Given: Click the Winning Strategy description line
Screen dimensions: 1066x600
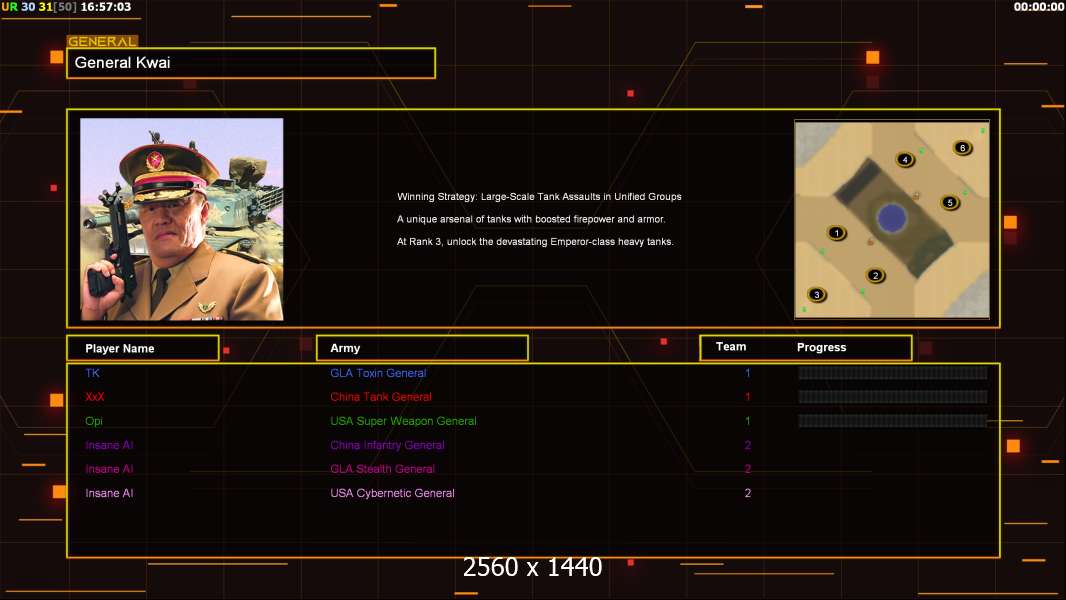Looking at the screenshot, I should coord(539,196).
